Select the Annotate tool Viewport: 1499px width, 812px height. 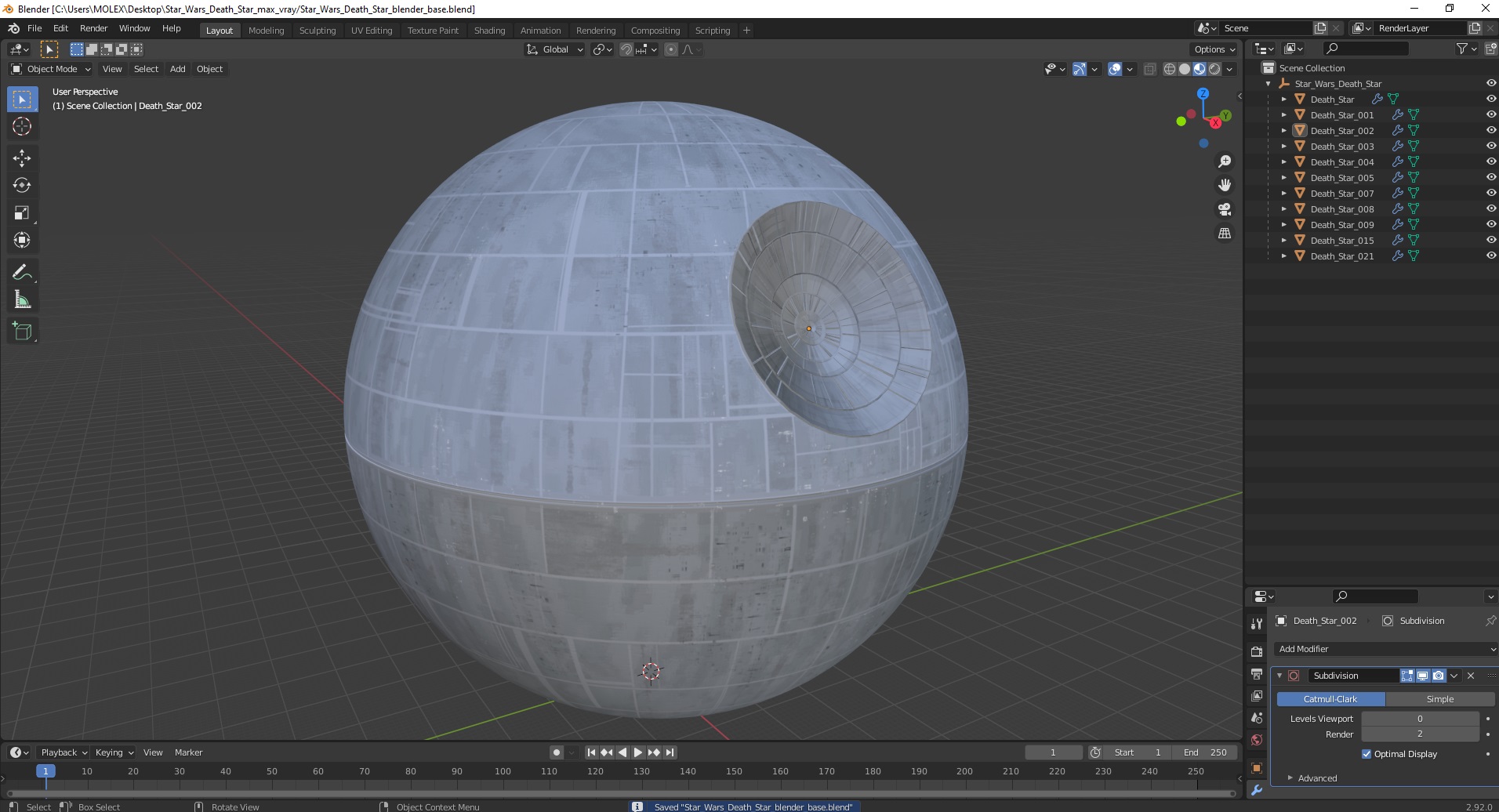tap(22, 273)
